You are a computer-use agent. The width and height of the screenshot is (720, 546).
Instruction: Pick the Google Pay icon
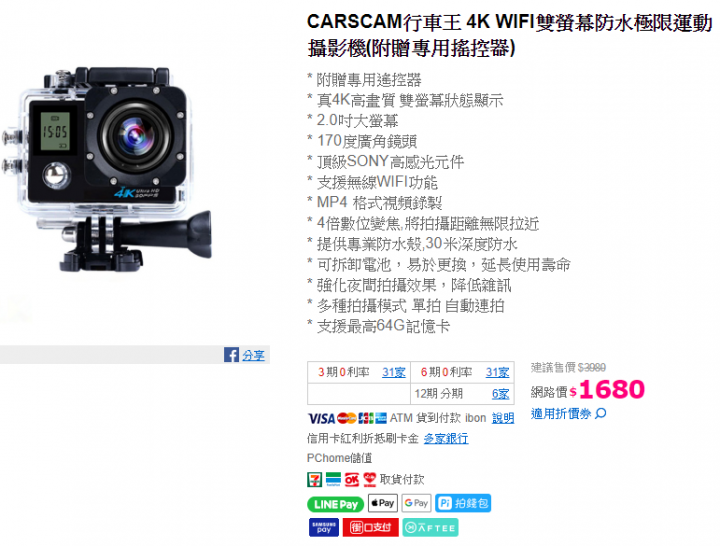(416, 503)
